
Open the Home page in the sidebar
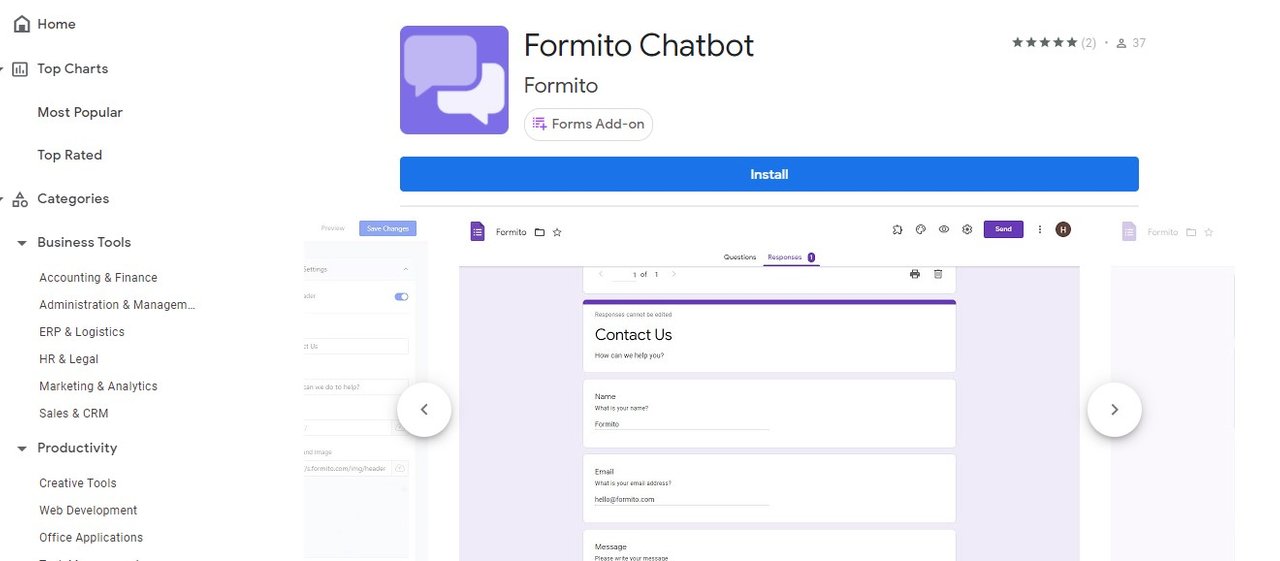[x=45, y=24]
